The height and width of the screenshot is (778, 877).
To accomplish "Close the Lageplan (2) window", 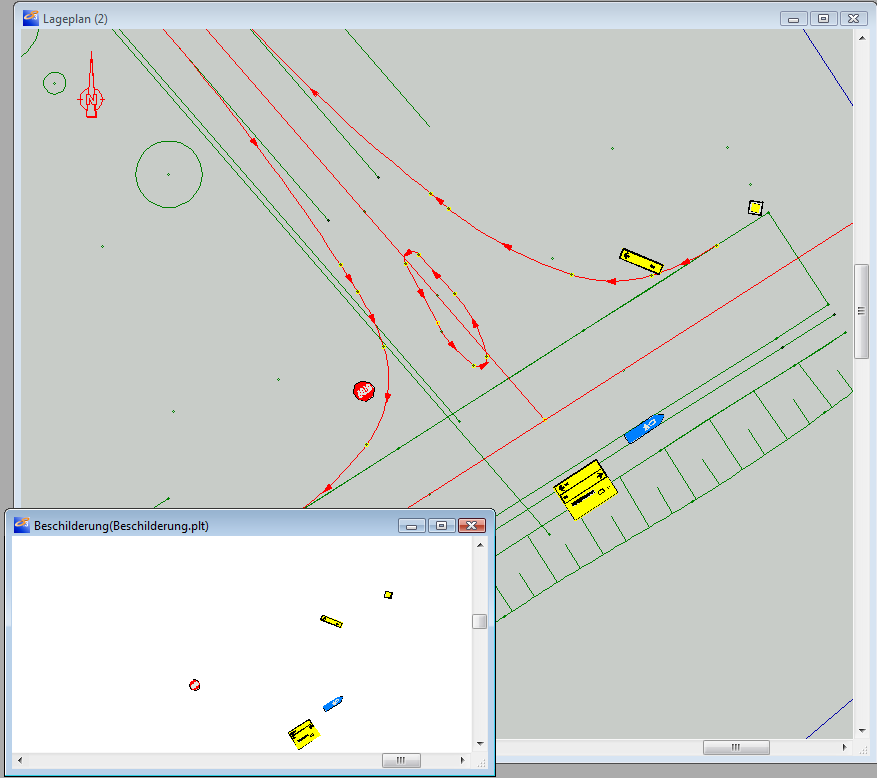I will tap(854, 18).
